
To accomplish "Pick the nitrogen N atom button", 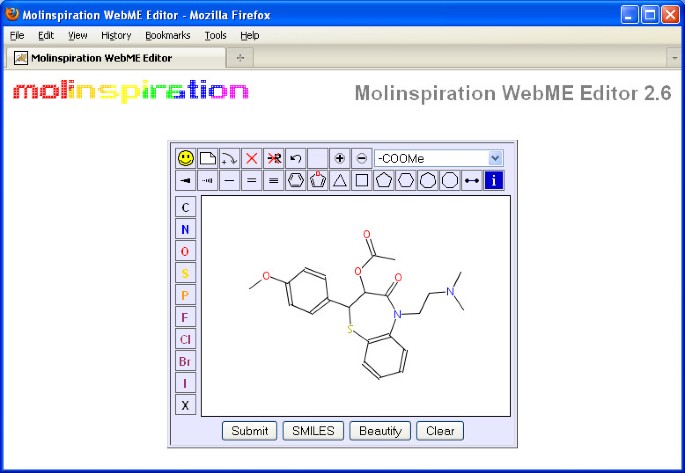I will click(185, 229).
